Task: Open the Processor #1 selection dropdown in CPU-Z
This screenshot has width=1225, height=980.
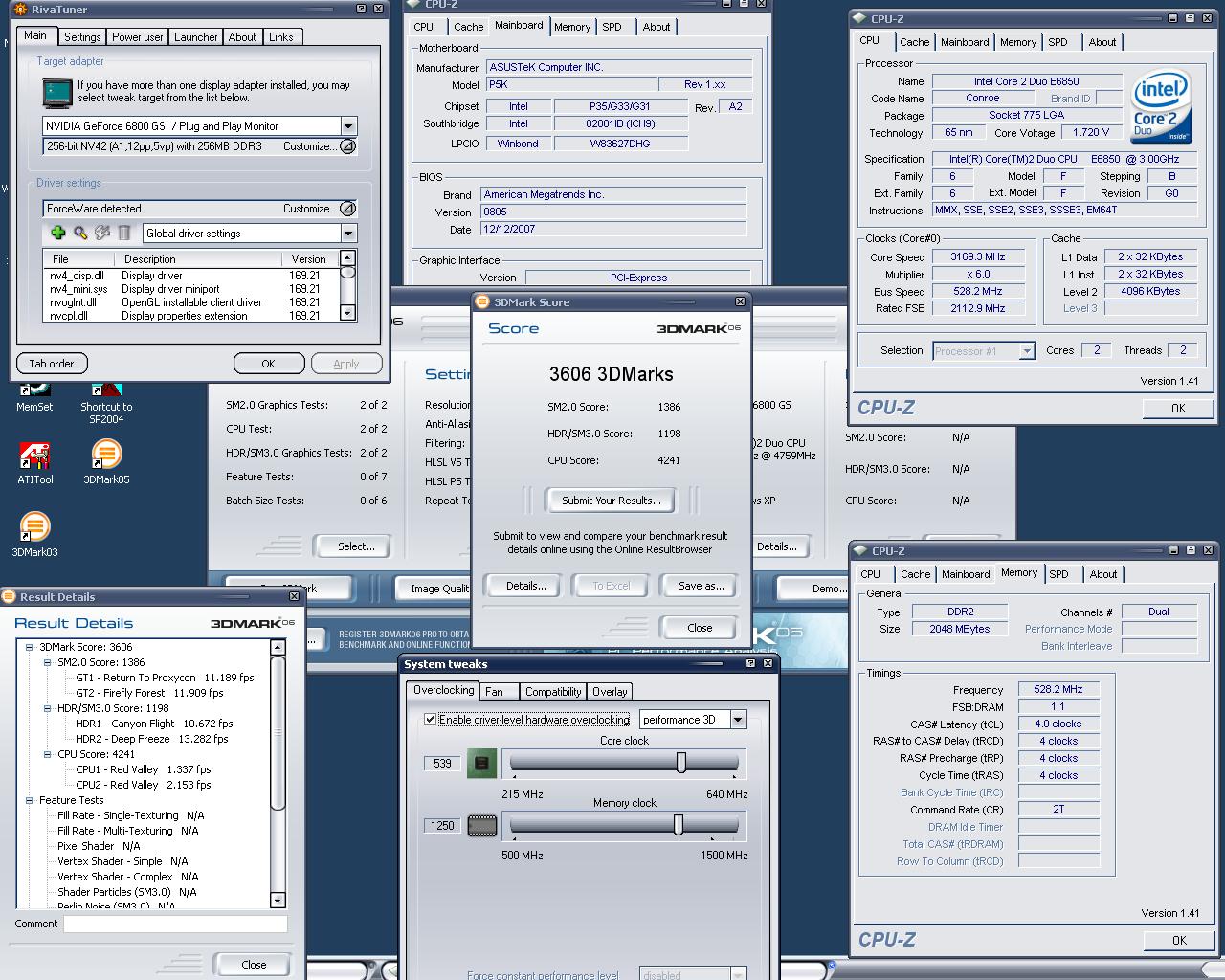Action: 1026,351
